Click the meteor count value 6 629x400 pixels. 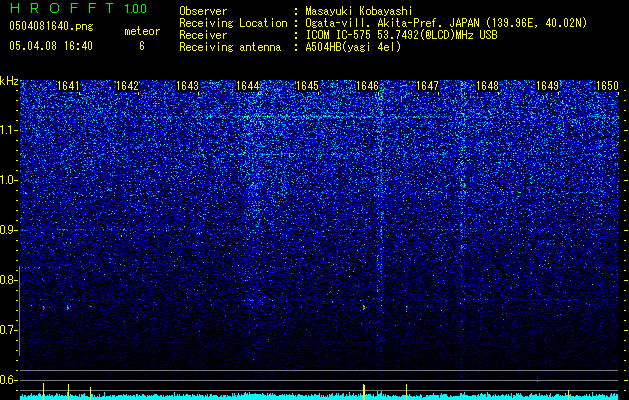click(x=142, y=46)
